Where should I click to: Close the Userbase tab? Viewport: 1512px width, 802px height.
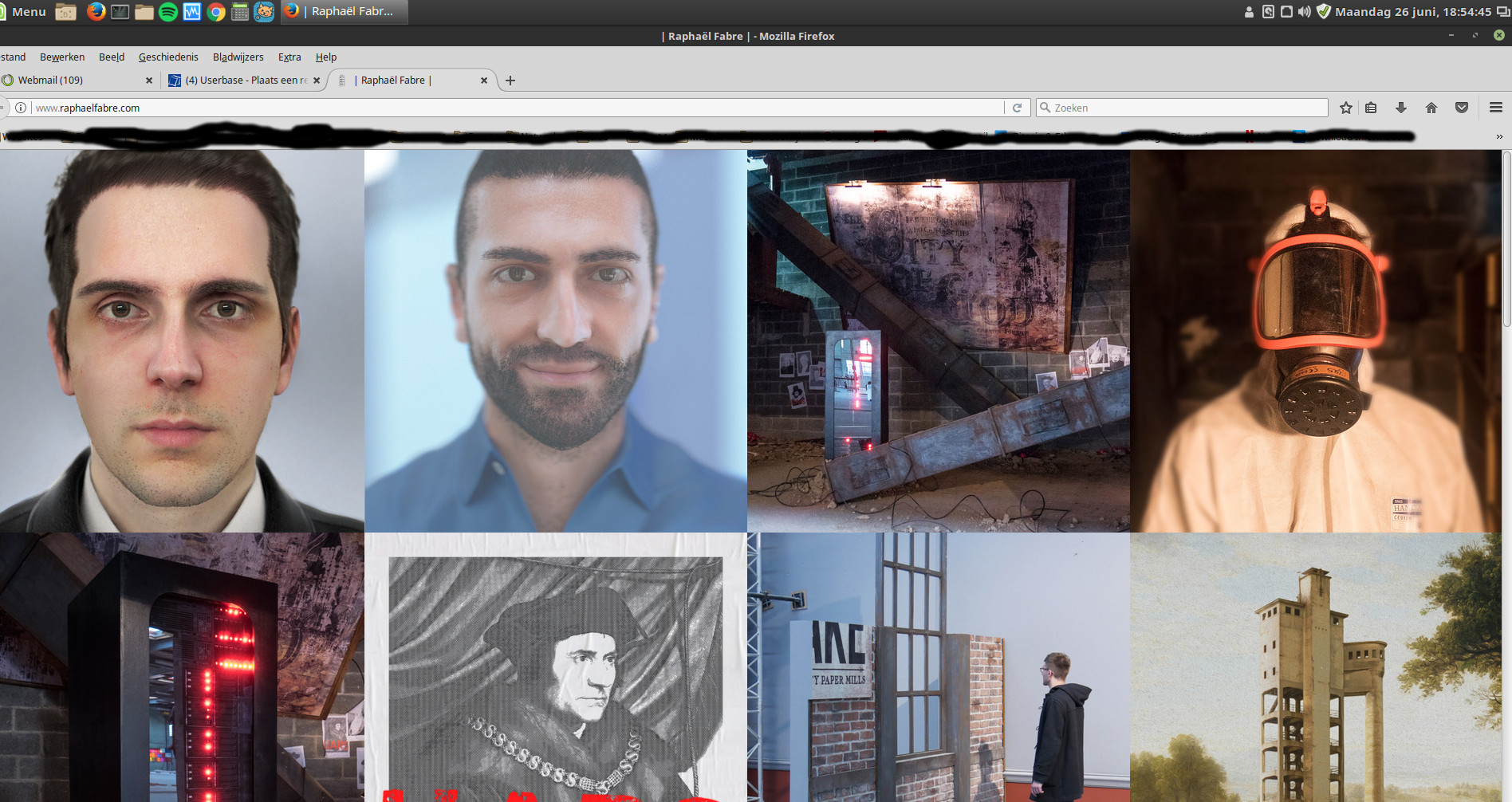point(317,81)
